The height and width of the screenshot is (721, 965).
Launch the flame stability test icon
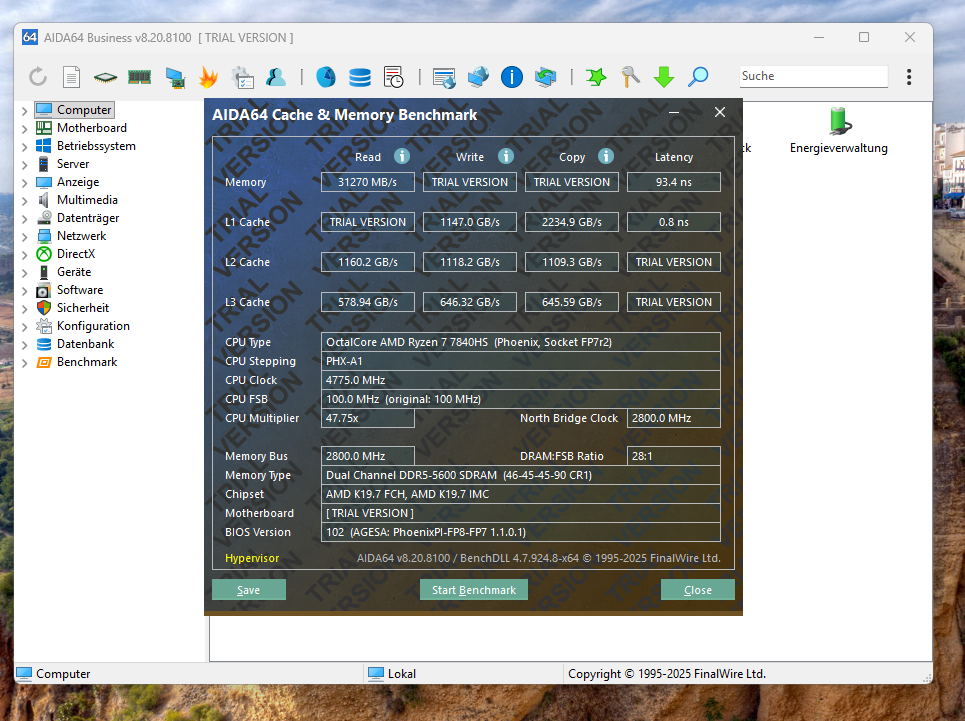click(209, 77)
